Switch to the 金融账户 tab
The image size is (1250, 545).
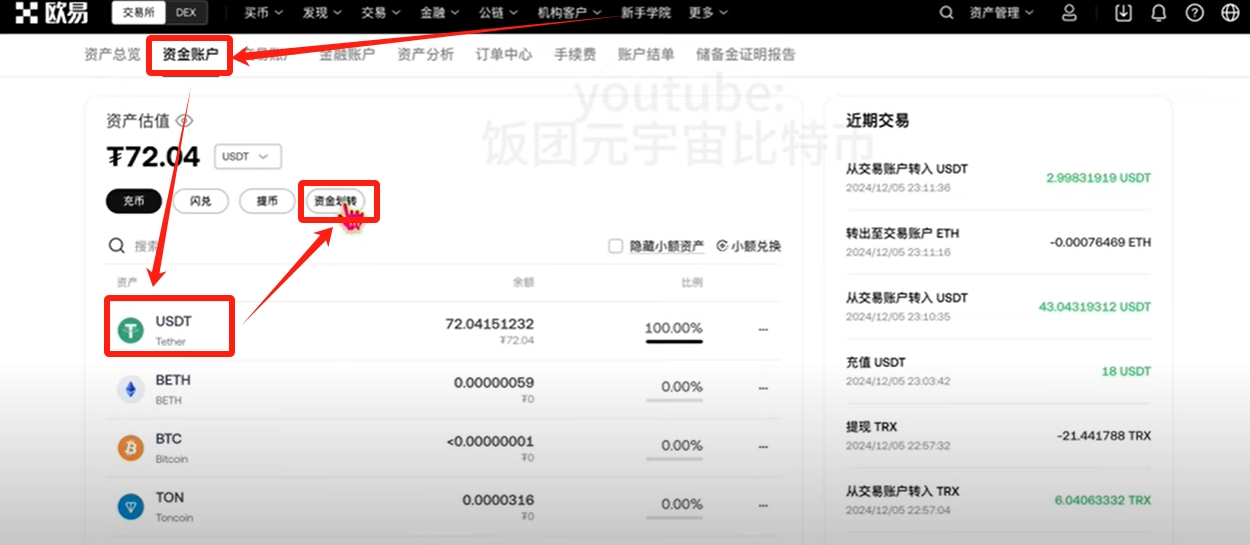click(347, 55)
